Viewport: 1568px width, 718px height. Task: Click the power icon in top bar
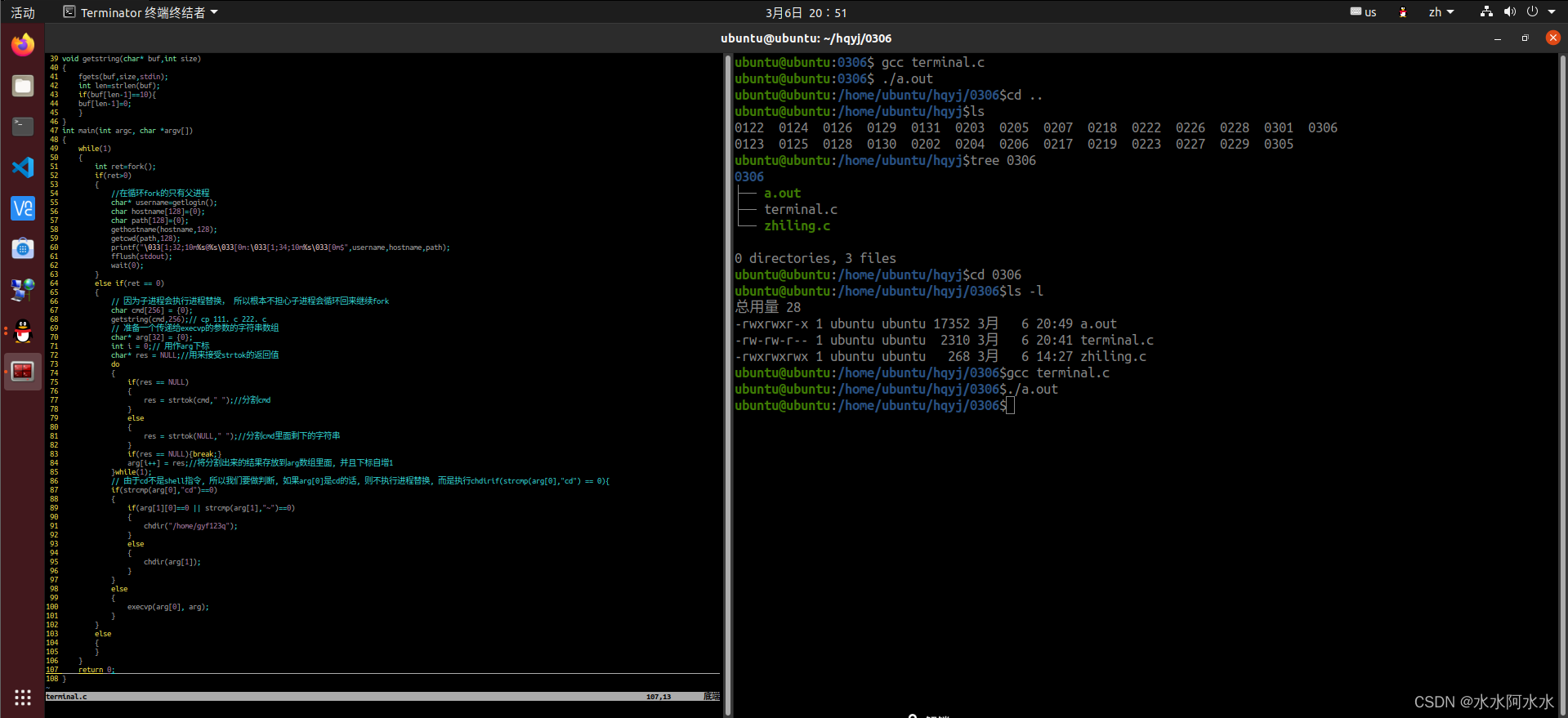[x=1532, y=12]
